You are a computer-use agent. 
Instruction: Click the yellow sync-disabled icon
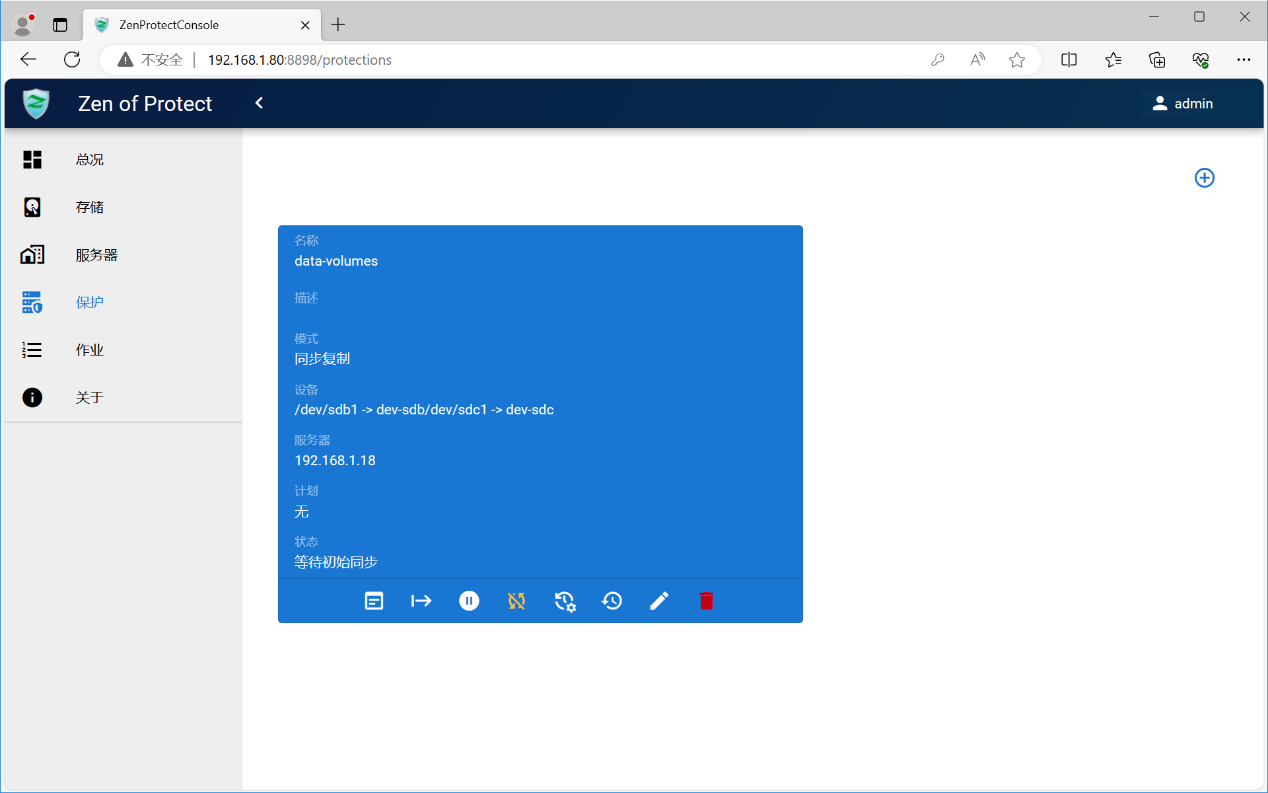tap(516, 601)
